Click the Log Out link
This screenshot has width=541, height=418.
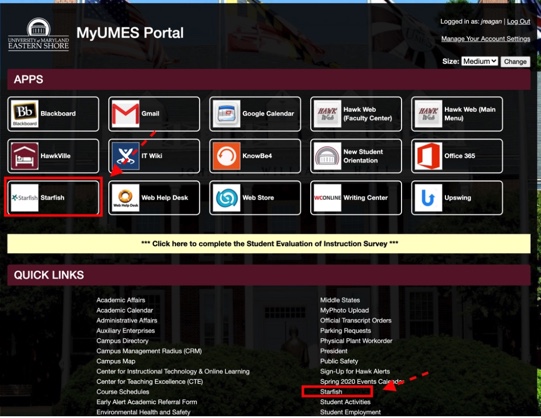(x=519, y=21)
